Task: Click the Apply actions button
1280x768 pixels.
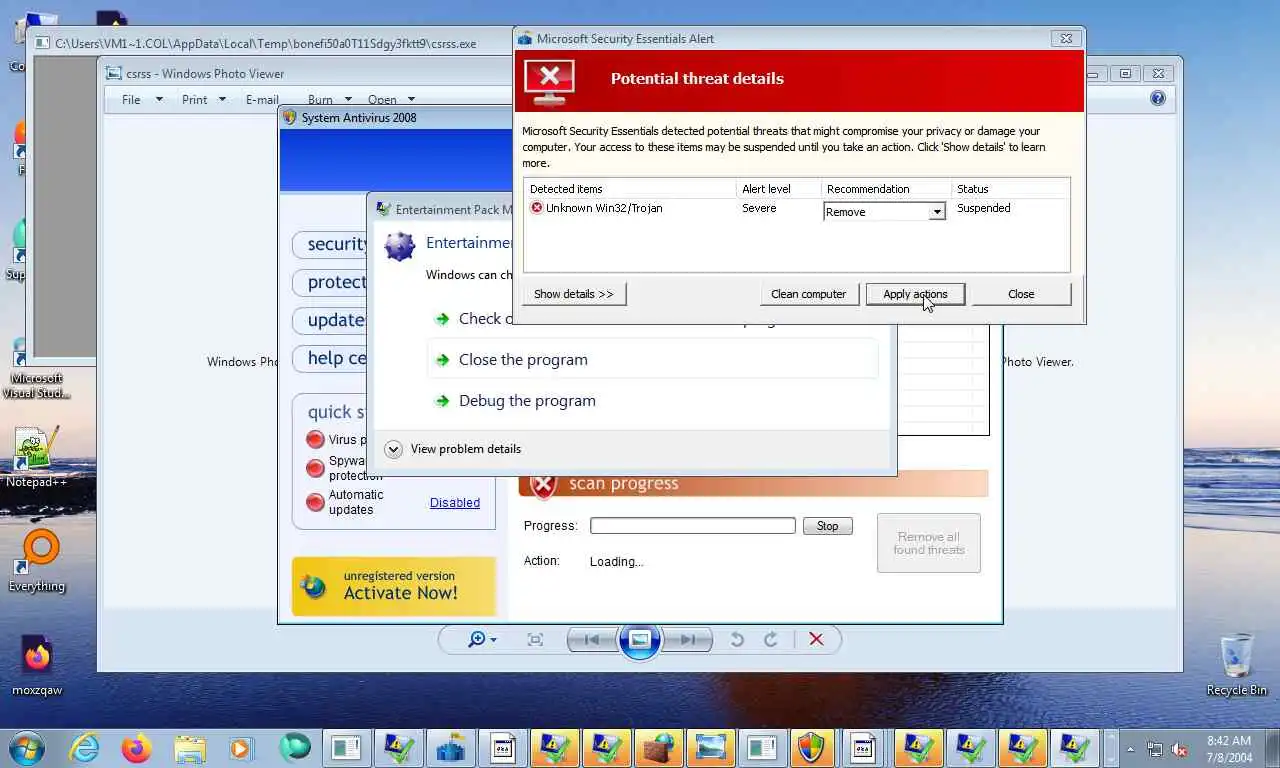Action: [x=915, y=294]
